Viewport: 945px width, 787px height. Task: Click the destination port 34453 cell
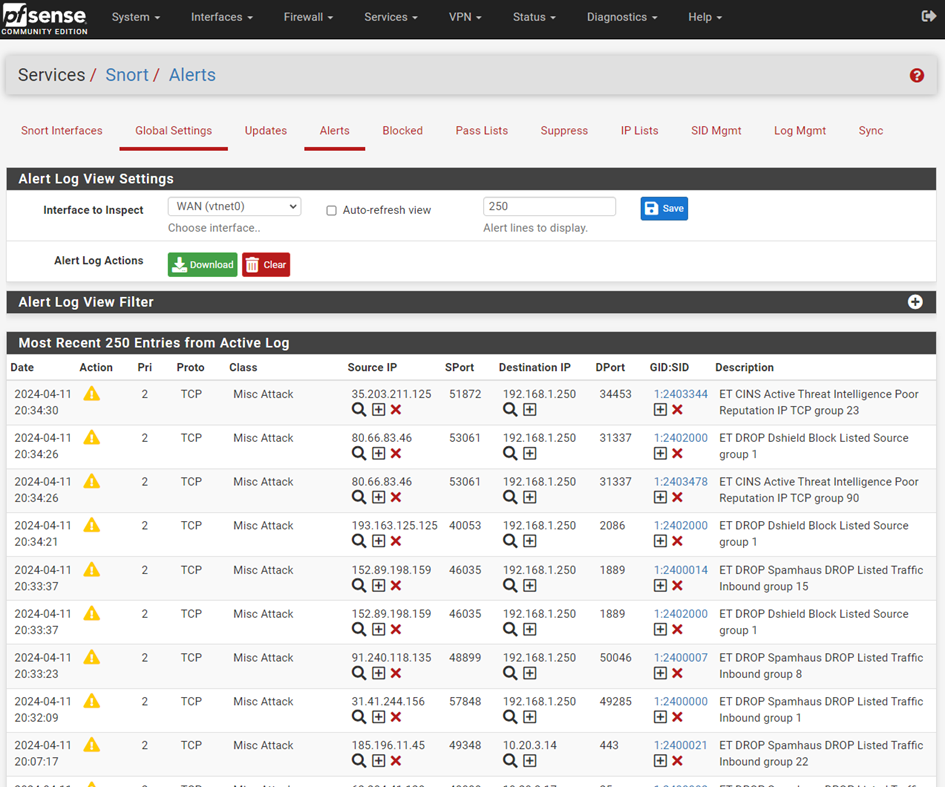point(615,394)
